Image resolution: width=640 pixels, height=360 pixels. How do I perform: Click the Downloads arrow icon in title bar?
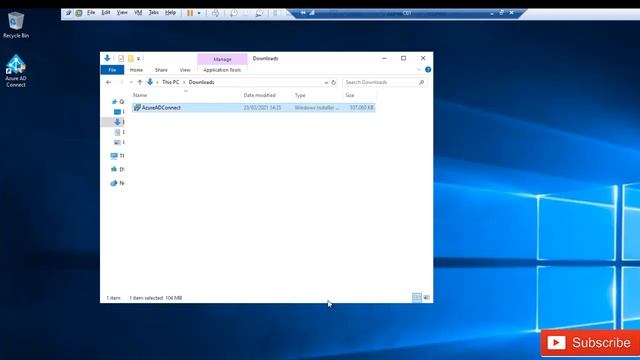point(107,58)
